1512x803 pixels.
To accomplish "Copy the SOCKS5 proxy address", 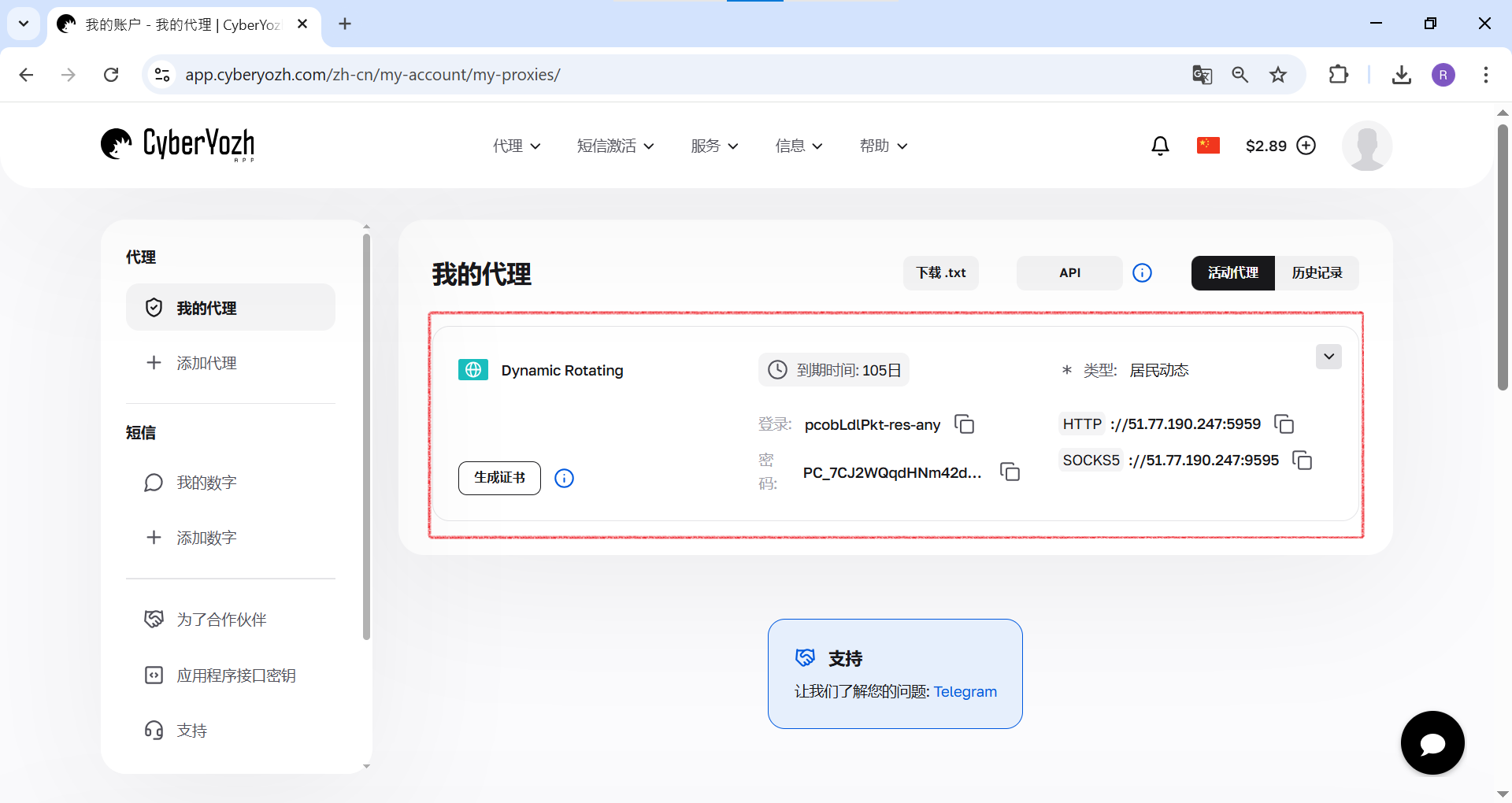I will 1302,461.
